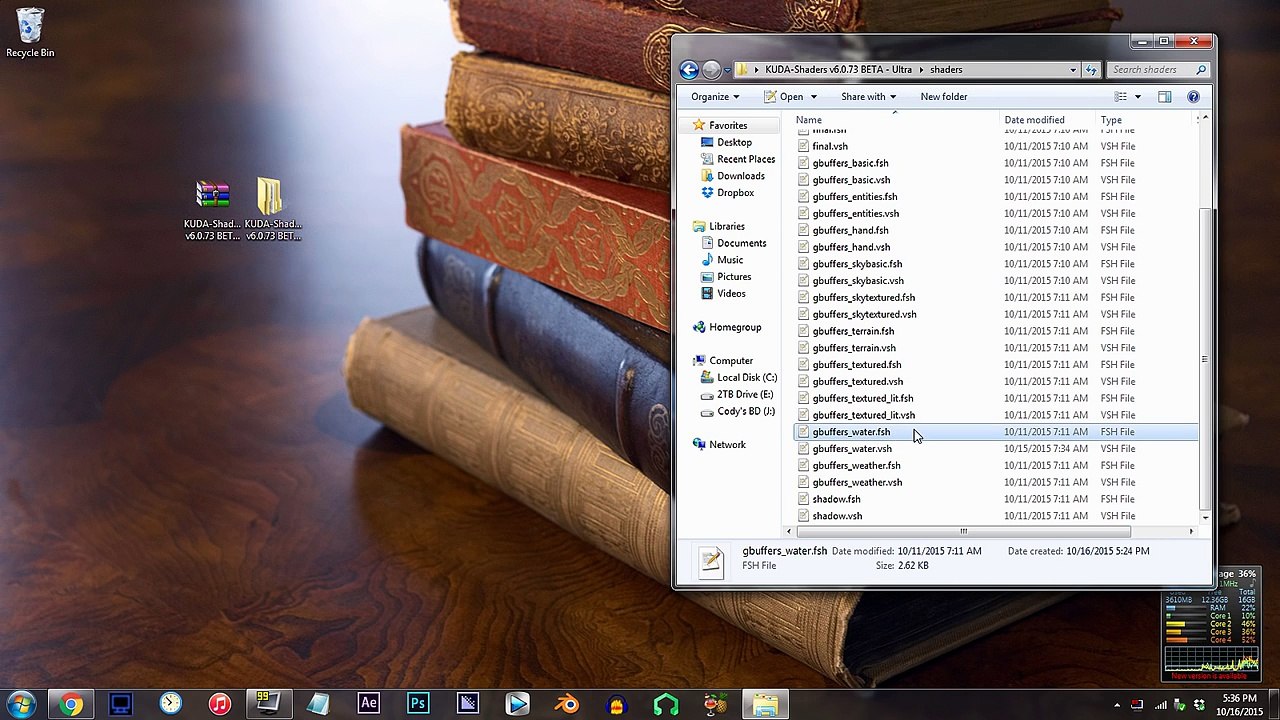
Task: Open 2TB Drive (E:)
Action: (x=745, y=395)
